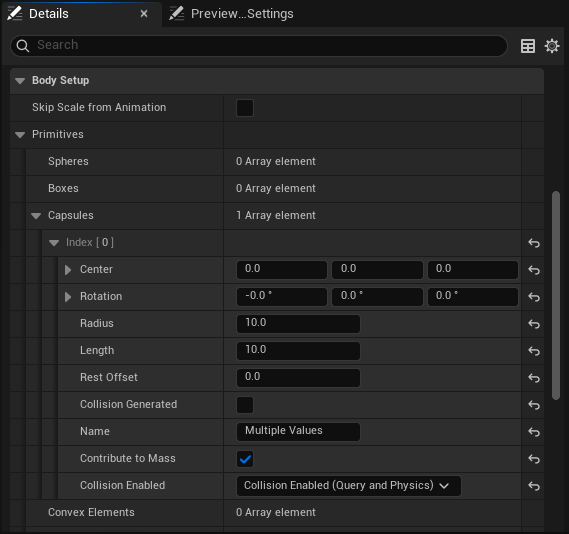Screen dimensions: 569x534
Task: Click the Rest Offset label
Action: coord(109,378)
